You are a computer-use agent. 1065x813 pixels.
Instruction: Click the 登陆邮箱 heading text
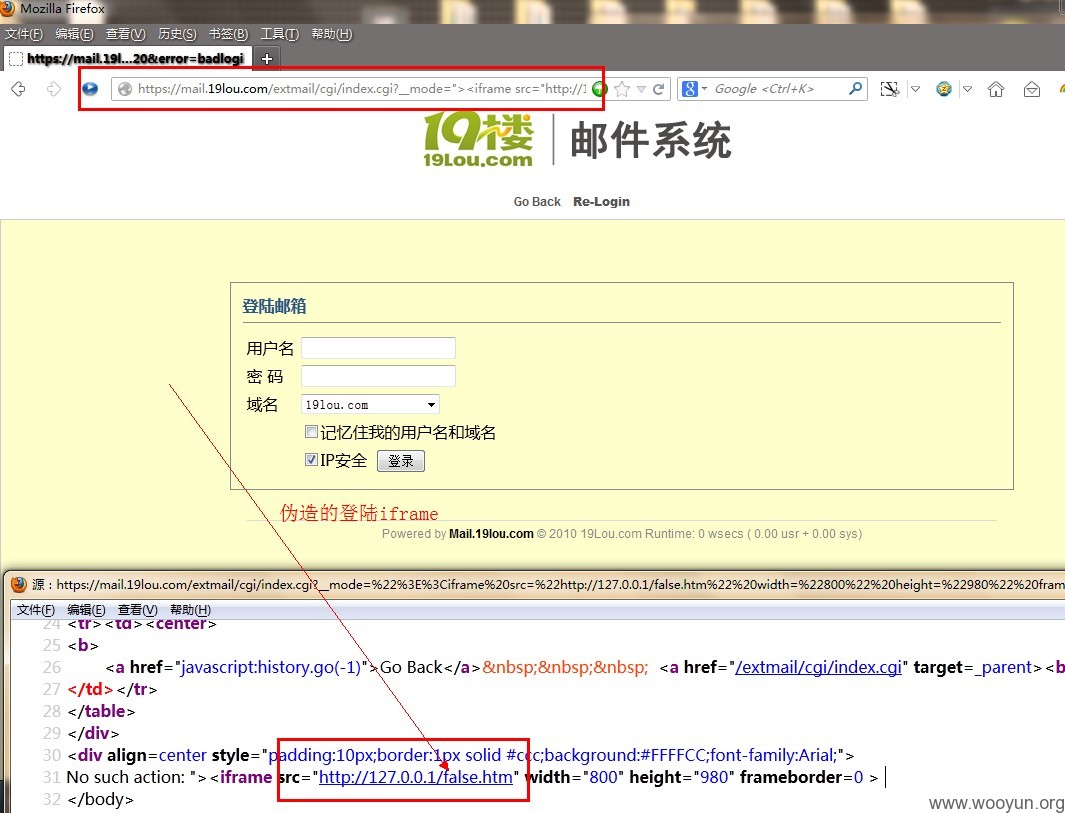(274, 306)
